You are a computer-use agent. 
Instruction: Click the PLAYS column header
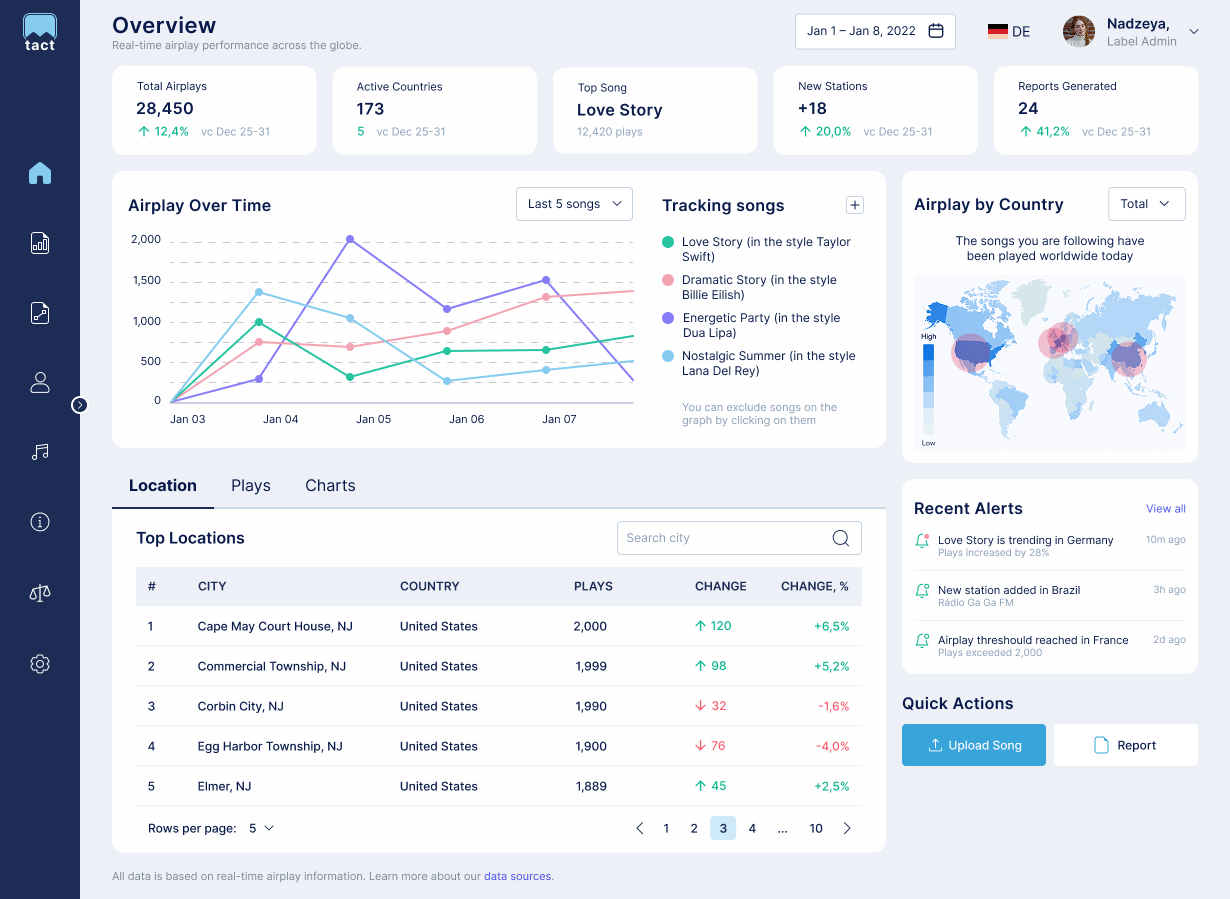(593, 586)
